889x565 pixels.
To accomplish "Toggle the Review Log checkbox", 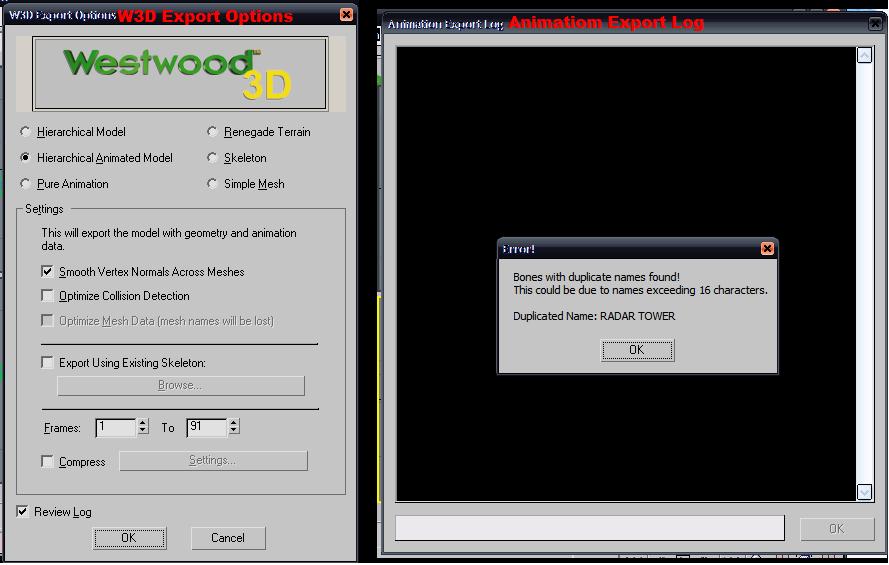I will click(x=22, y=512).
